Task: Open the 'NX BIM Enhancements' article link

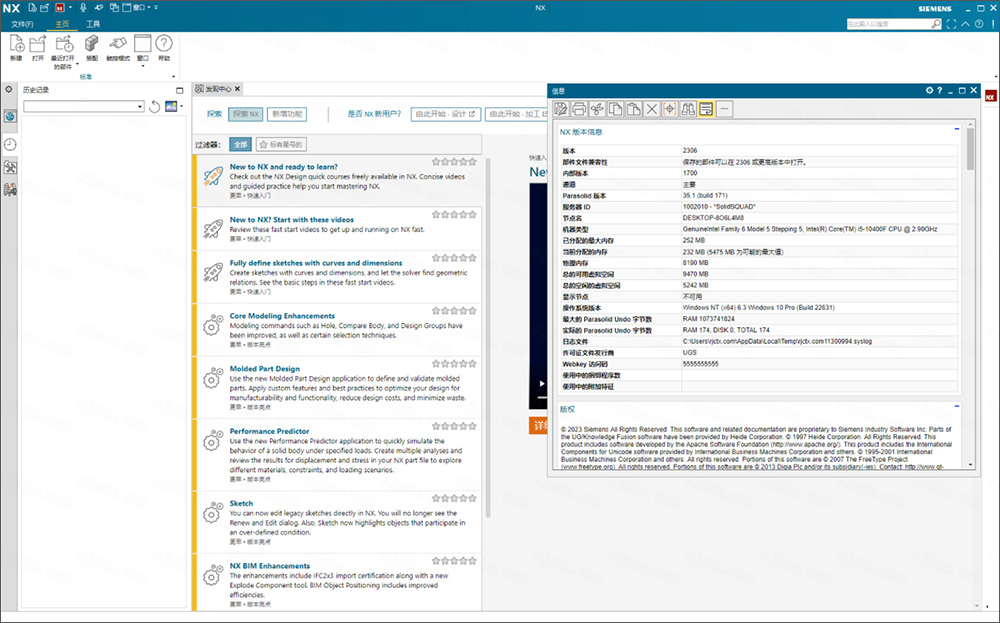Action: point(270,566)
